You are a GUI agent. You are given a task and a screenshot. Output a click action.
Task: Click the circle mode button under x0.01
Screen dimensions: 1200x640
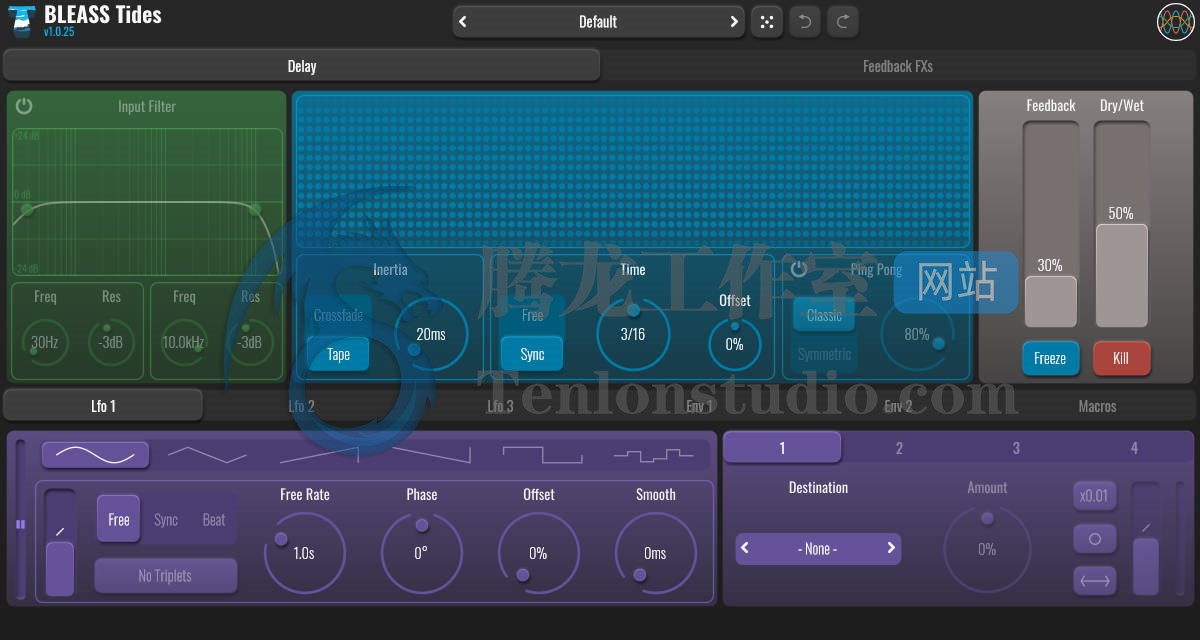pyautogui.click(x=1095, y=539)
